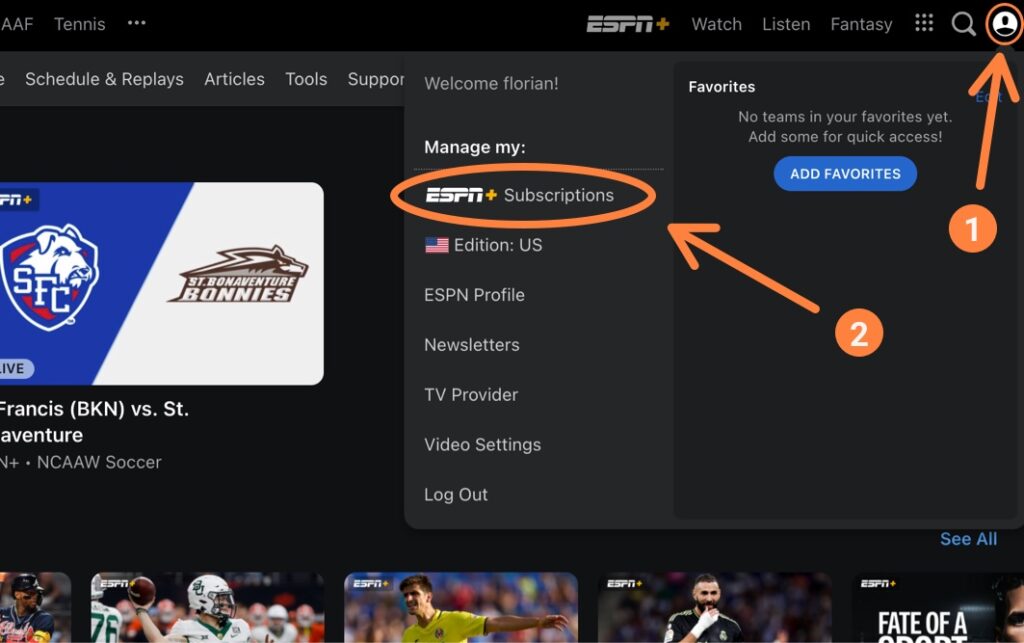Click the SFC bulldog team logo
The image size is (1024, 643).
pyautogui.click(x=49, y=277)
